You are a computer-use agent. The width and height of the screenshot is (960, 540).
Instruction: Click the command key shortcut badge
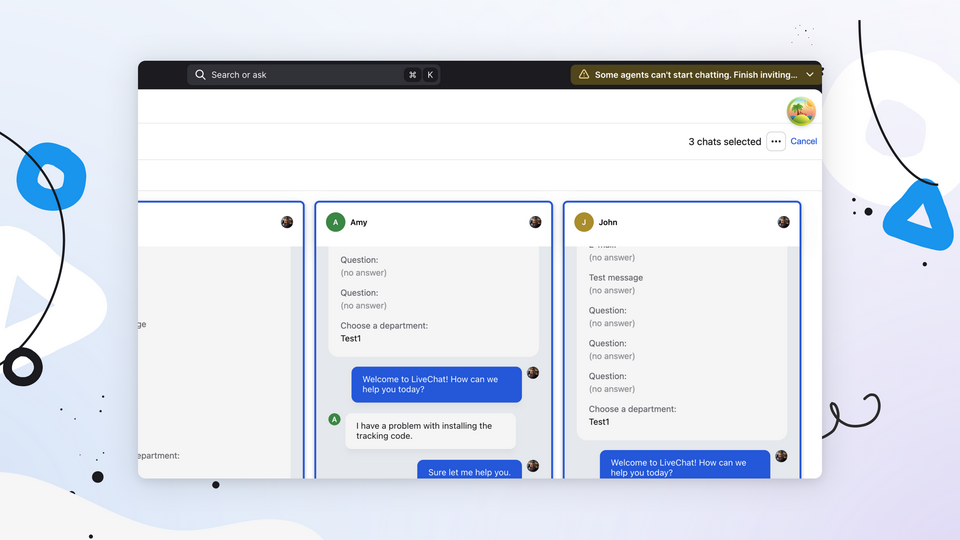[x=412, y=75]
